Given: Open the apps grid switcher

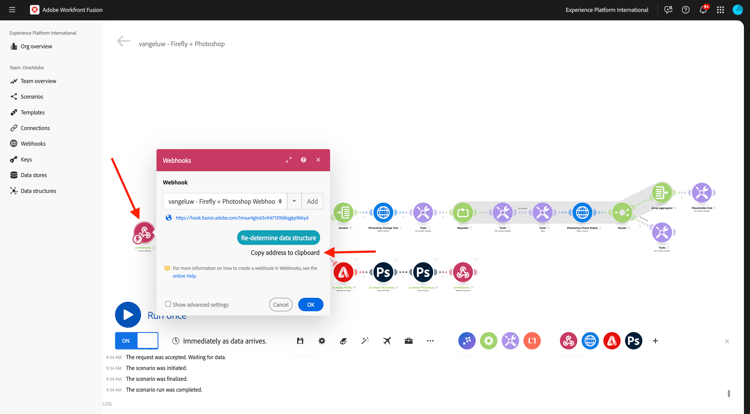Looking at the screenshot, I should pos(720,10).
